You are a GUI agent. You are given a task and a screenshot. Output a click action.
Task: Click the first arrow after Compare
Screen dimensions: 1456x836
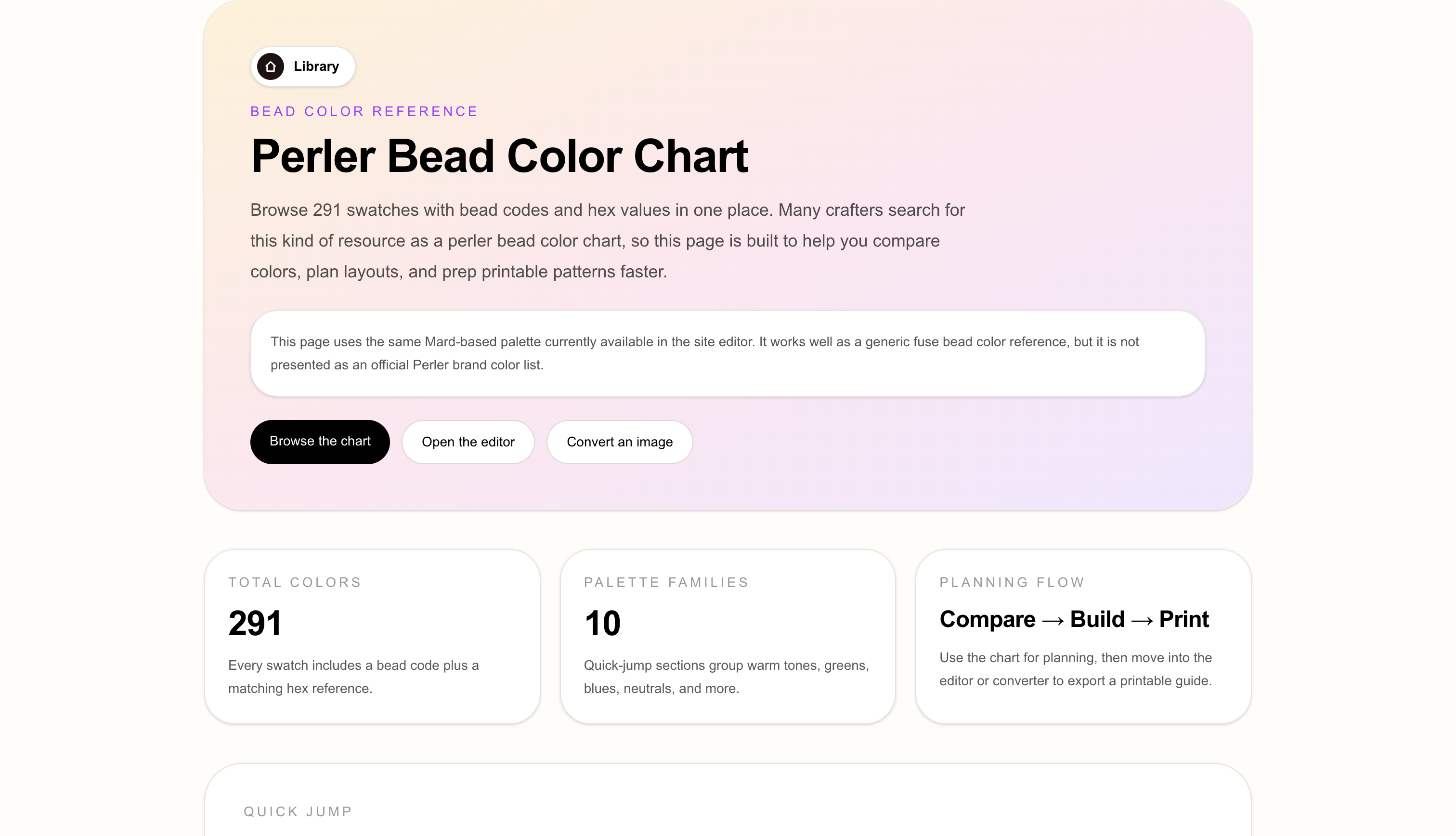click(1053, 621)
